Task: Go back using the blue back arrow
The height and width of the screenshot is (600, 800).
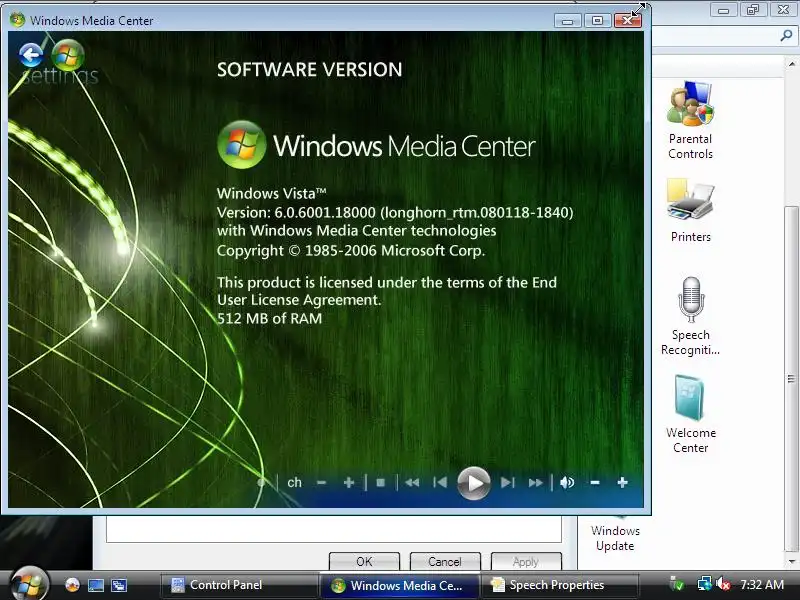Action: [x=31, y=55]
